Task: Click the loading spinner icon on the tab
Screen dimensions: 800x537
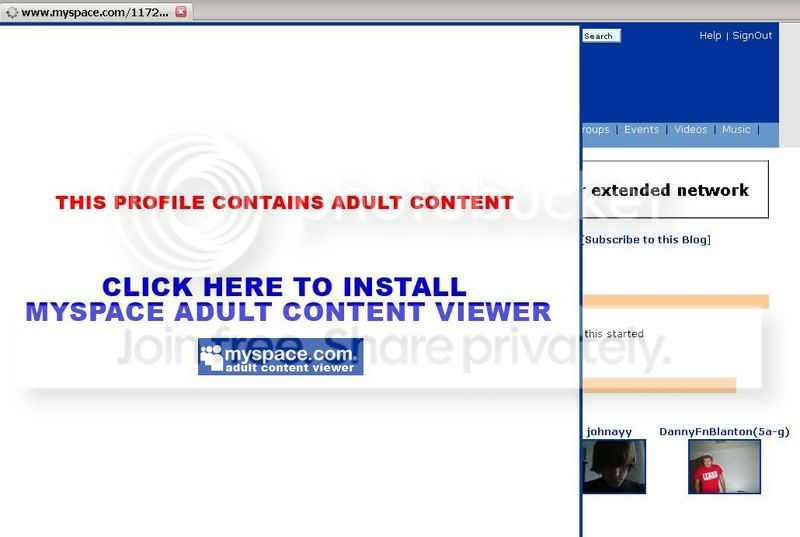Action: pos(12,12)
